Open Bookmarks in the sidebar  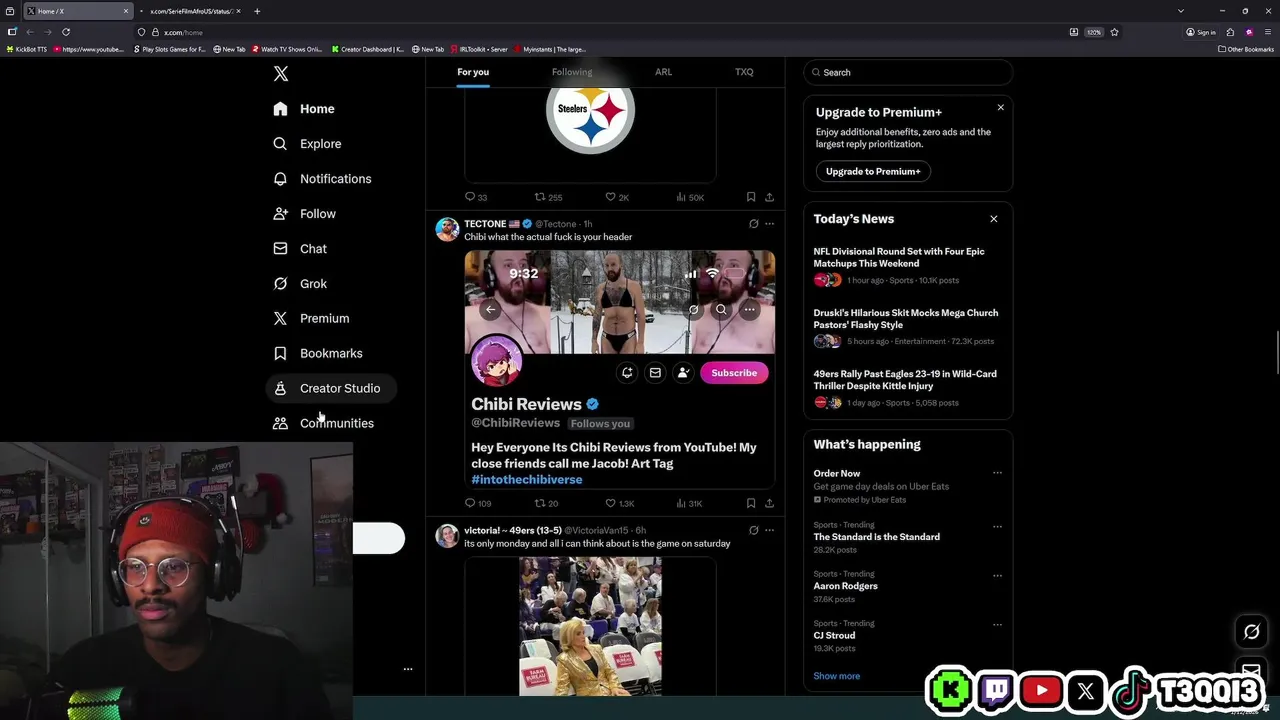(x=318, y=354)
